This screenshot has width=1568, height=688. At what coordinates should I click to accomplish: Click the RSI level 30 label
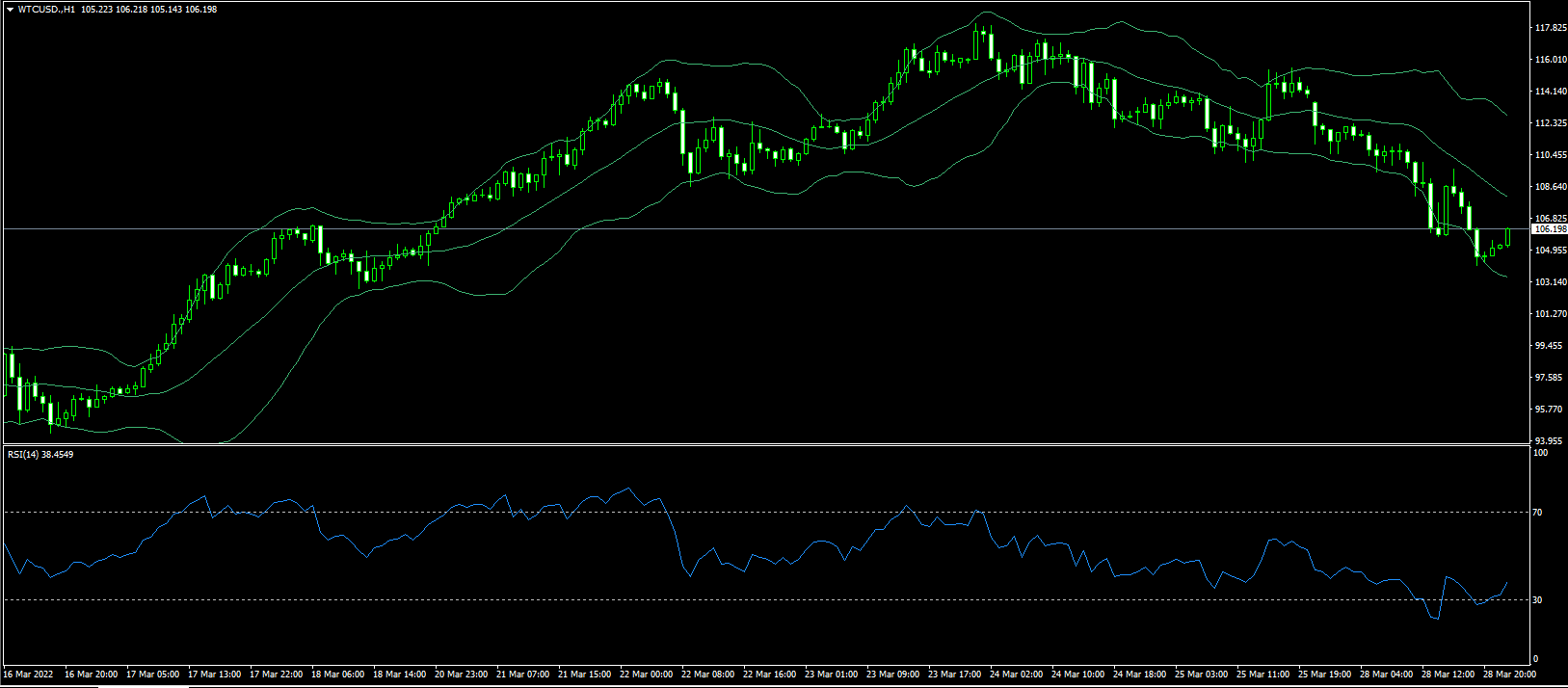tap(1539, 600)
